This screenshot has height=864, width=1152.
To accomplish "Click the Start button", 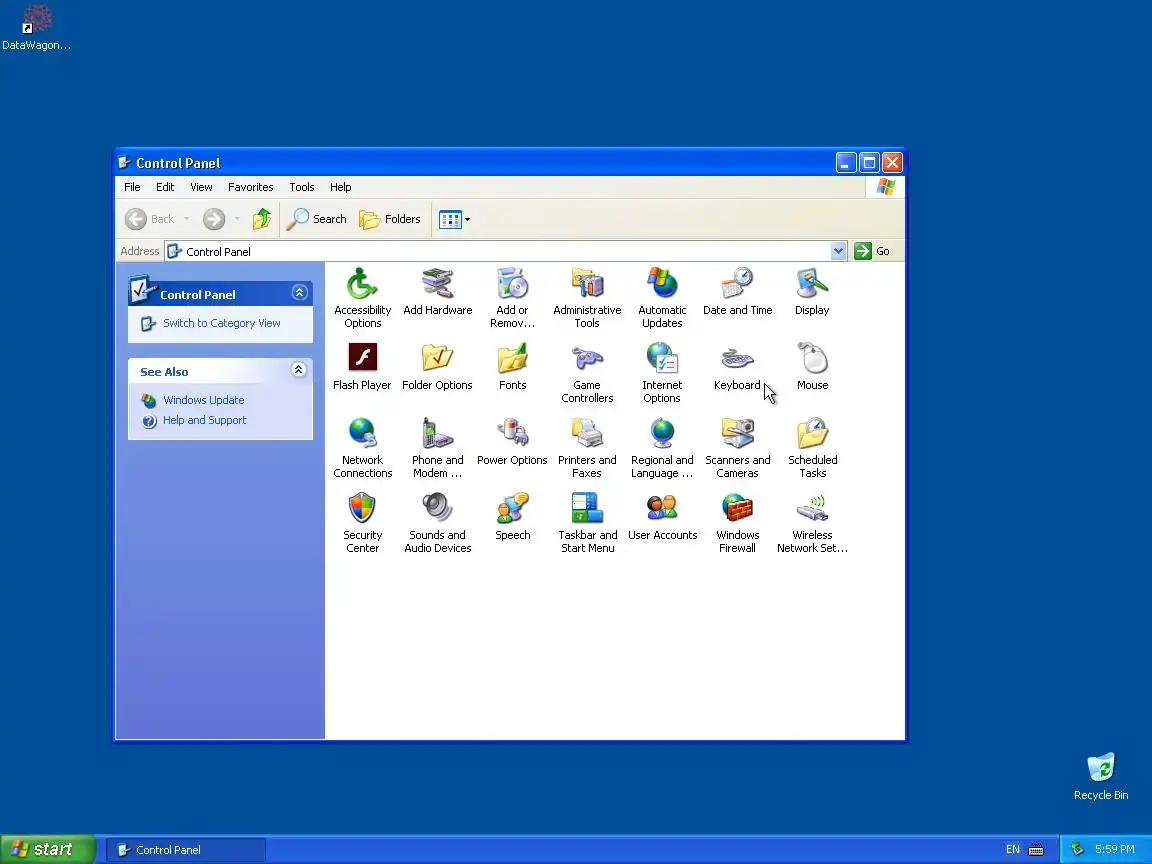I will 48,849.
